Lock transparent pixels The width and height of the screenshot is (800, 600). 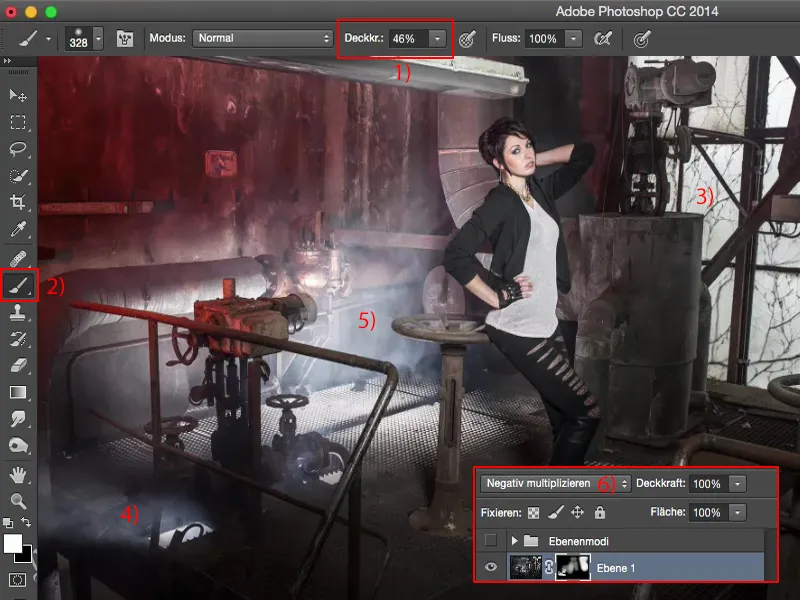pyautogui.click(x=533, y=513)
